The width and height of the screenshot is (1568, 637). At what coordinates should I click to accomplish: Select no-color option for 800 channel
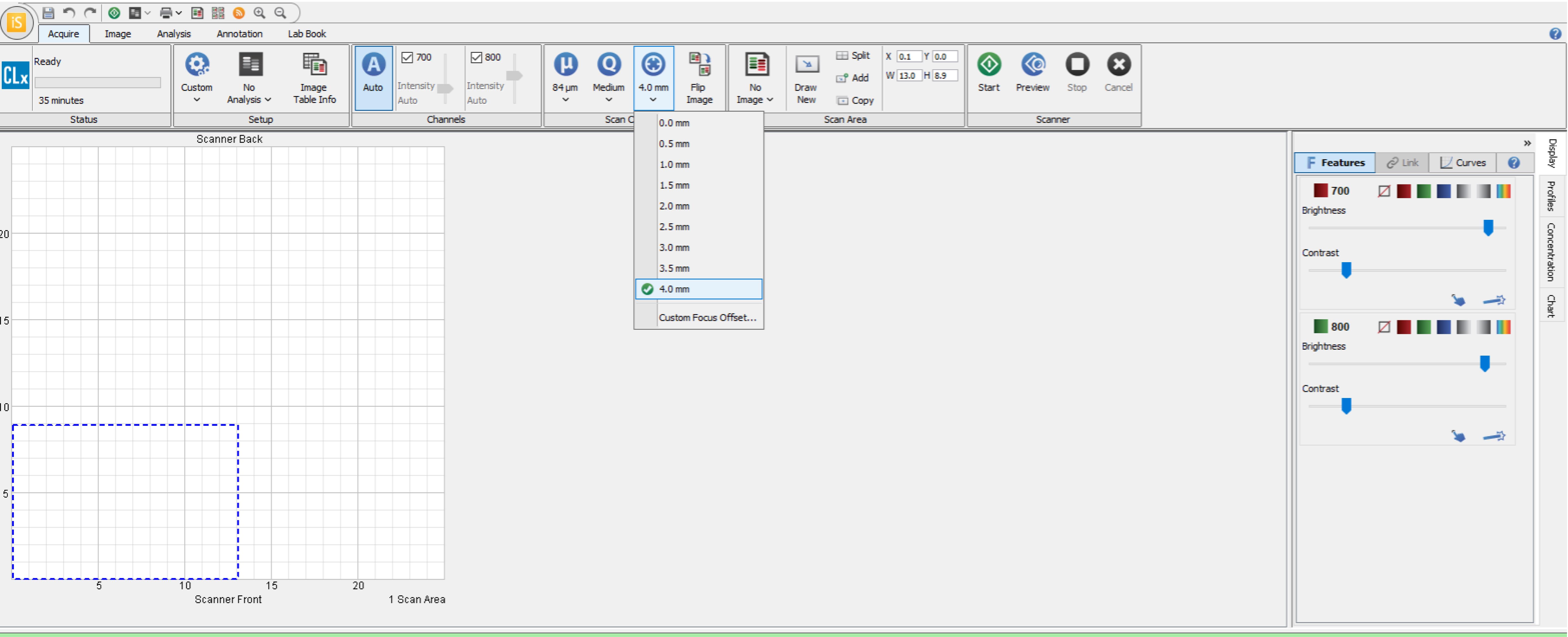click(x=1384, y=327)
